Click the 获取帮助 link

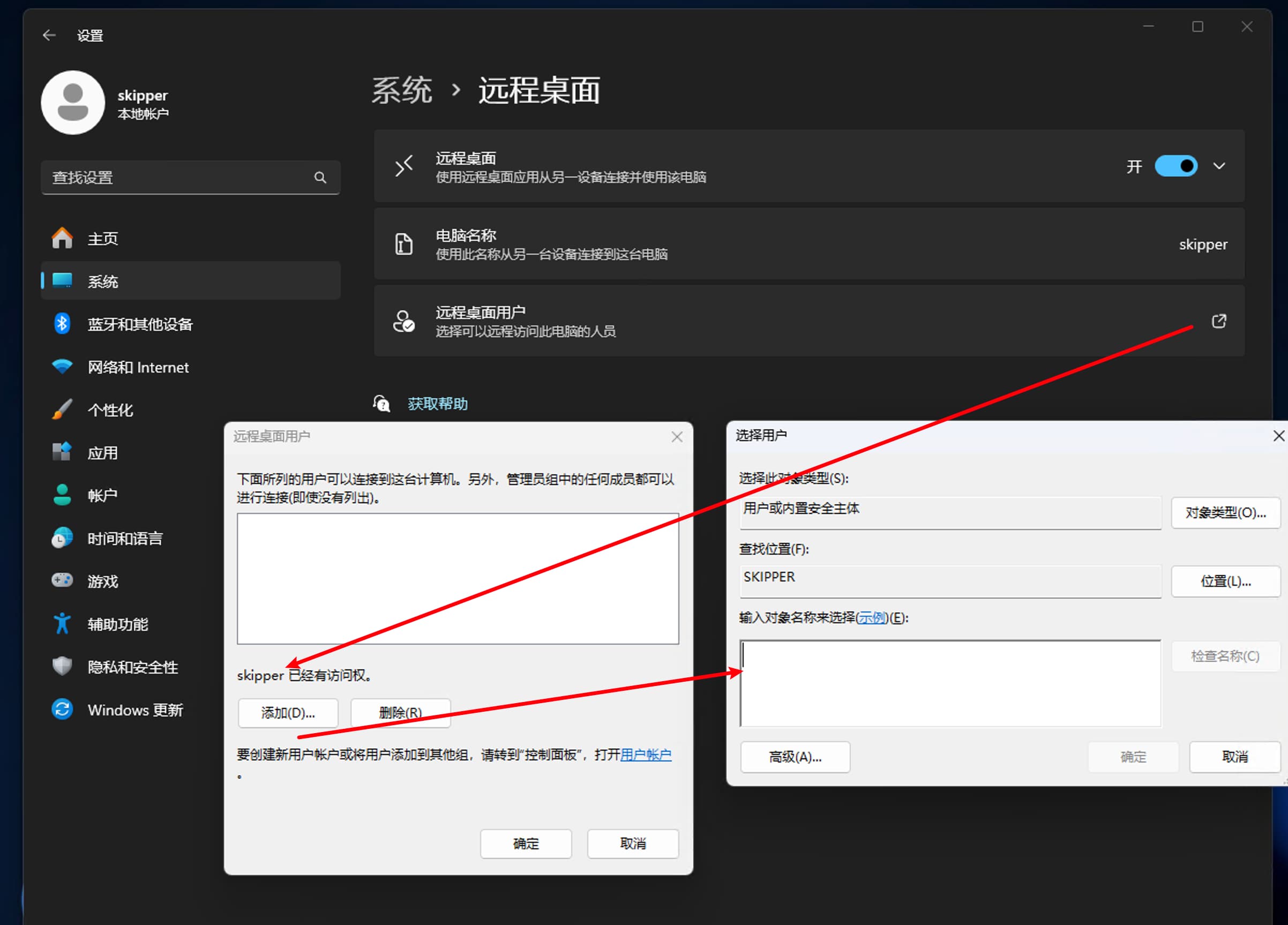point(437,404)
